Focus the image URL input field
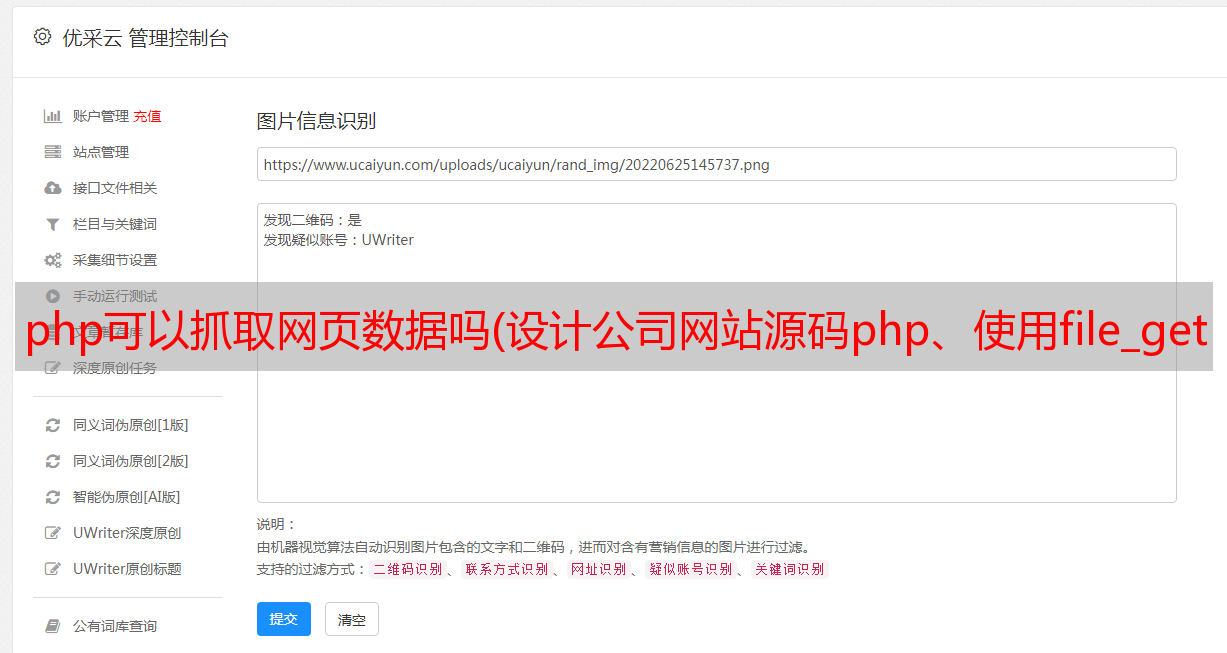 coord(716,164)
